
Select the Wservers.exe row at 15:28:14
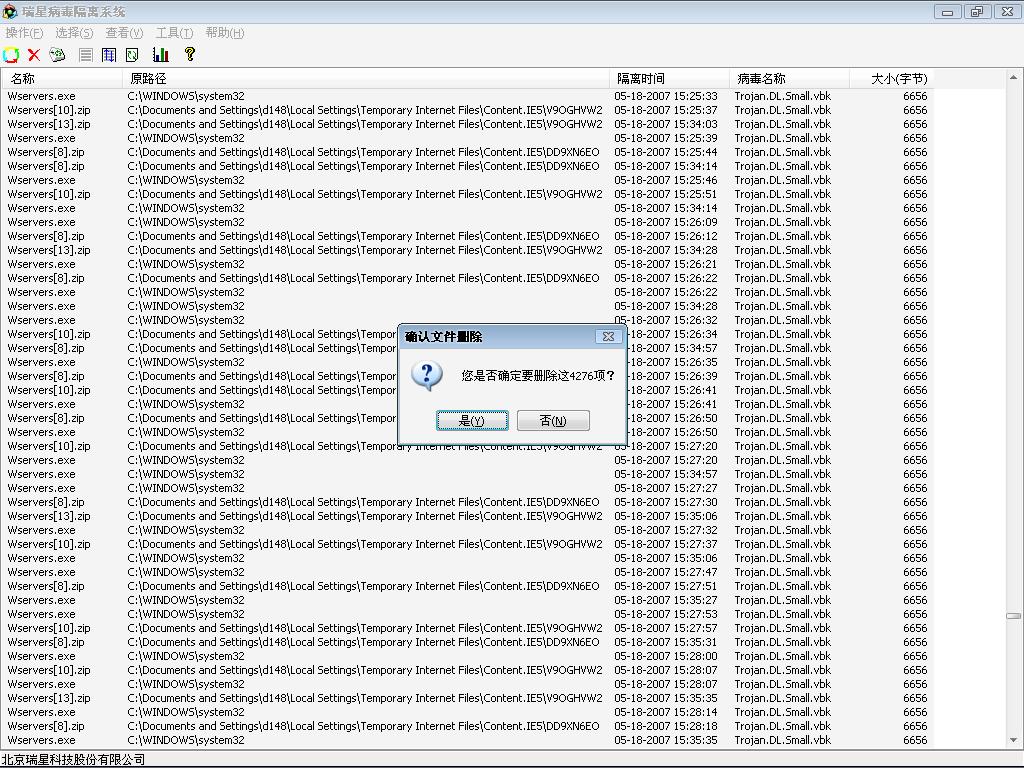click(467, 712)
